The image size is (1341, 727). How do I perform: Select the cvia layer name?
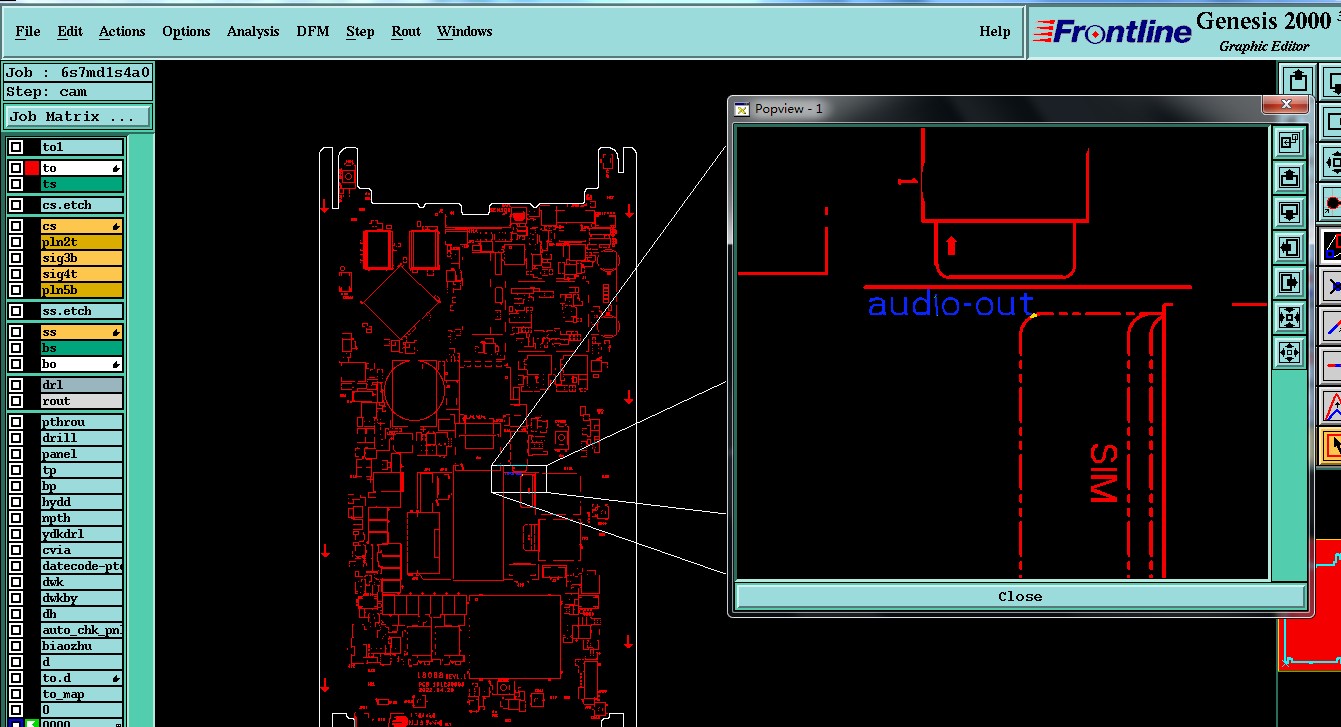pyautogui.click(x=82, y=550)
